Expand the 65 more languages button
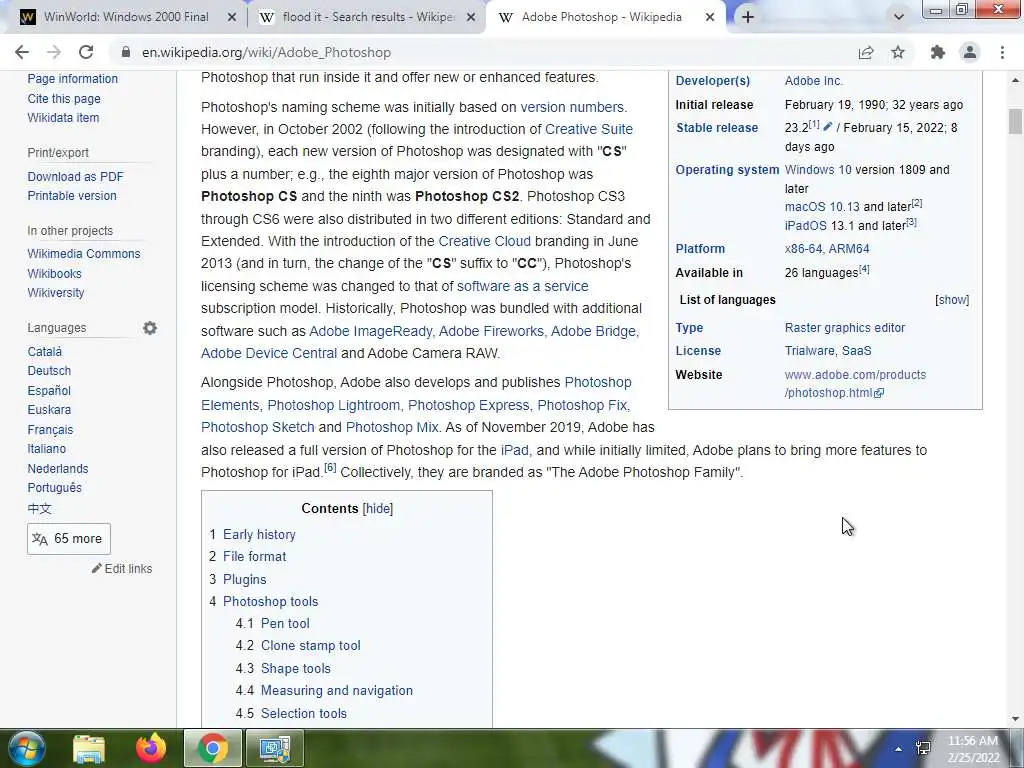 (x=69, y=539)
